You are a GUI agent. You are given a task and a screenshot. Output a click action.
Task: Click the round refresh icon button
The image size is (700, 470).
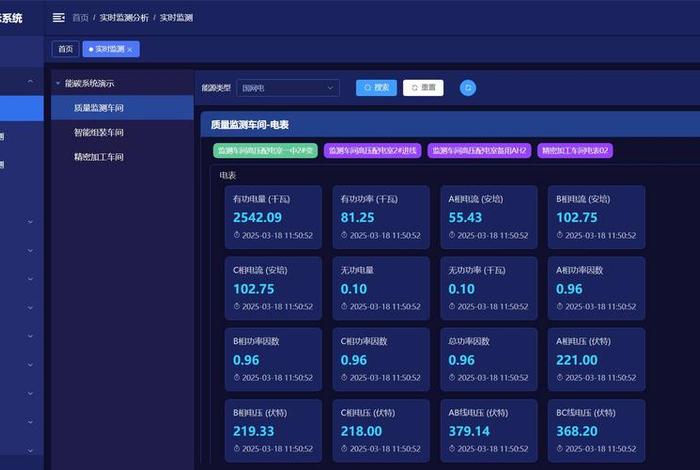click(x=468, y=88)
